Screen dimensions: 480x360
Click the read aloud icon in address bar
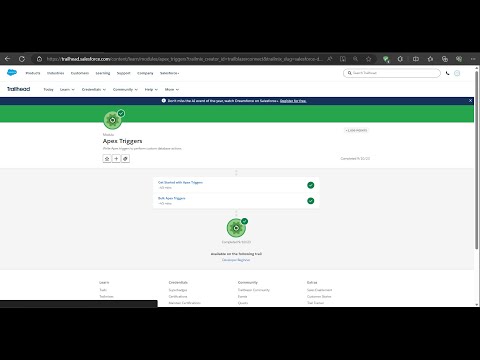click(330, 59)
